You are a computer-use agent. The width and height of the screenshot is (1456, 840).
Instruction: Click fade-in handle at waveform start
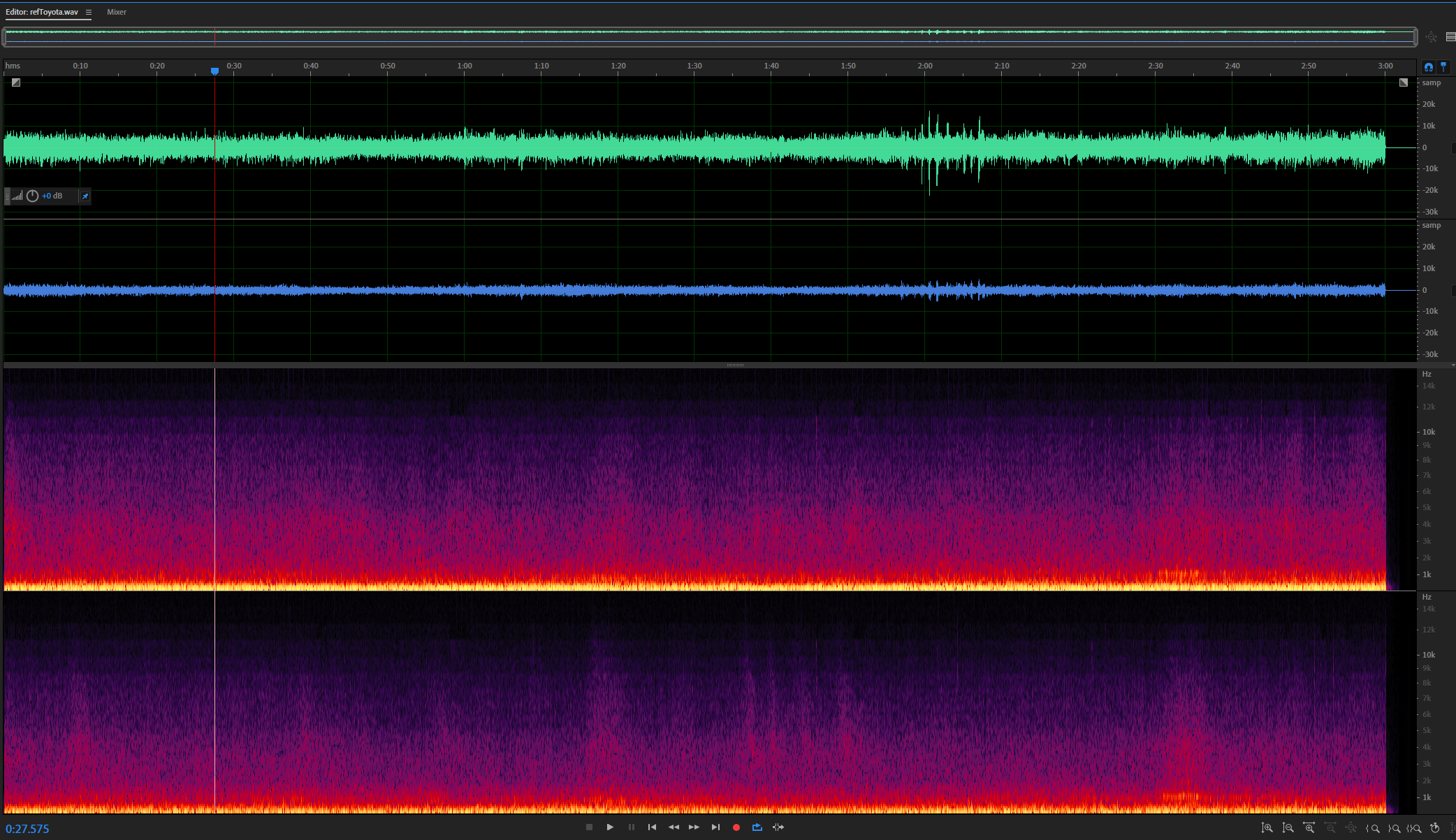point(16,82)
